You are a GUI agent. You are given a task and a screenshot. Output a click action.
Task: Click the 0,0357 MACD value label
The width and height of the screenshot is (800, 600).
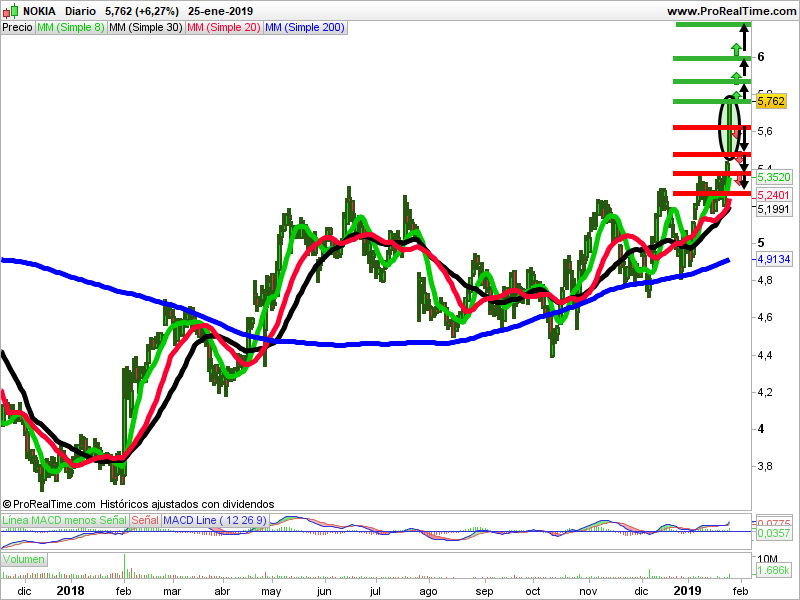click(774, 533)
